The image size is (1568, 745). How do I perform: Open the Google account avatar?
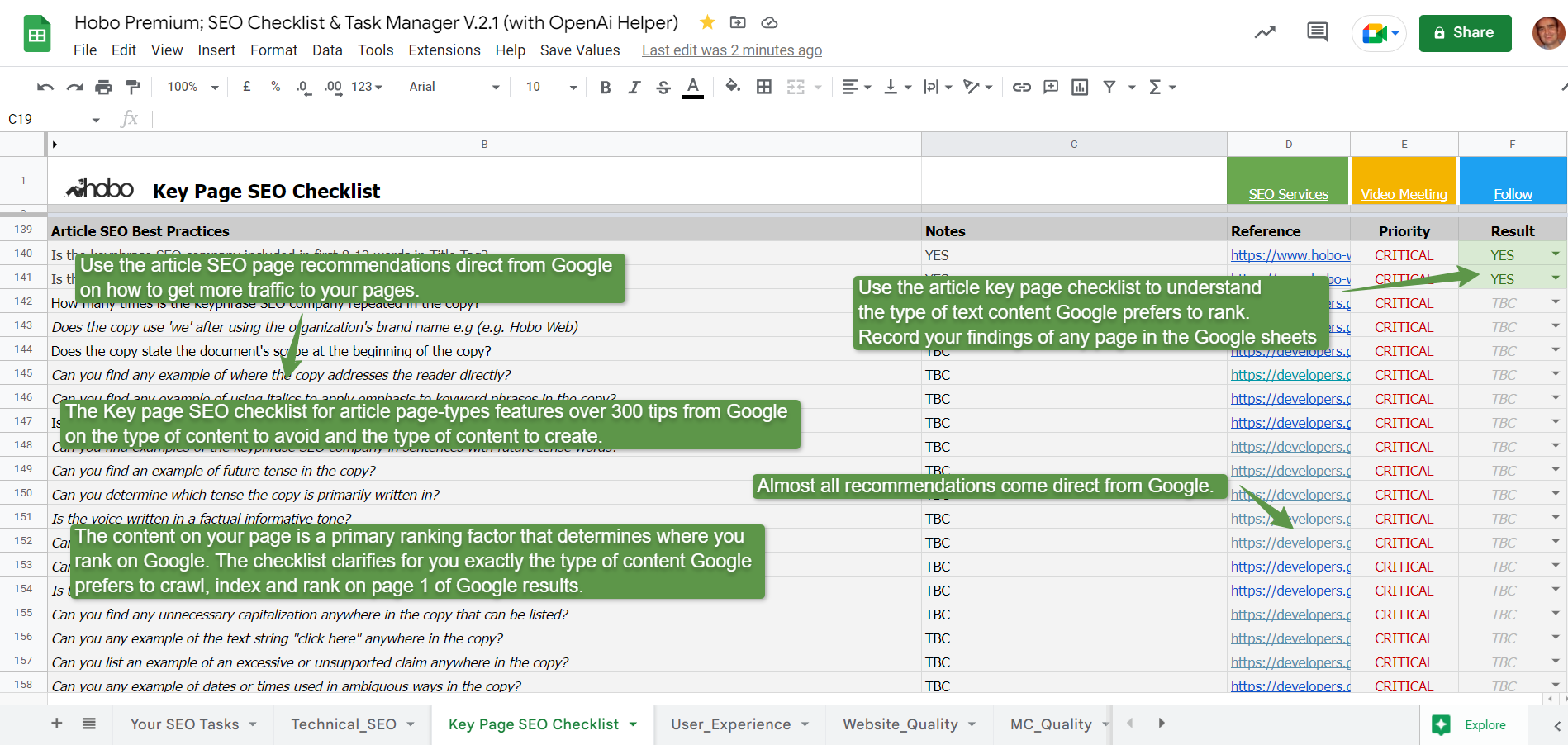coord(1547,33)
